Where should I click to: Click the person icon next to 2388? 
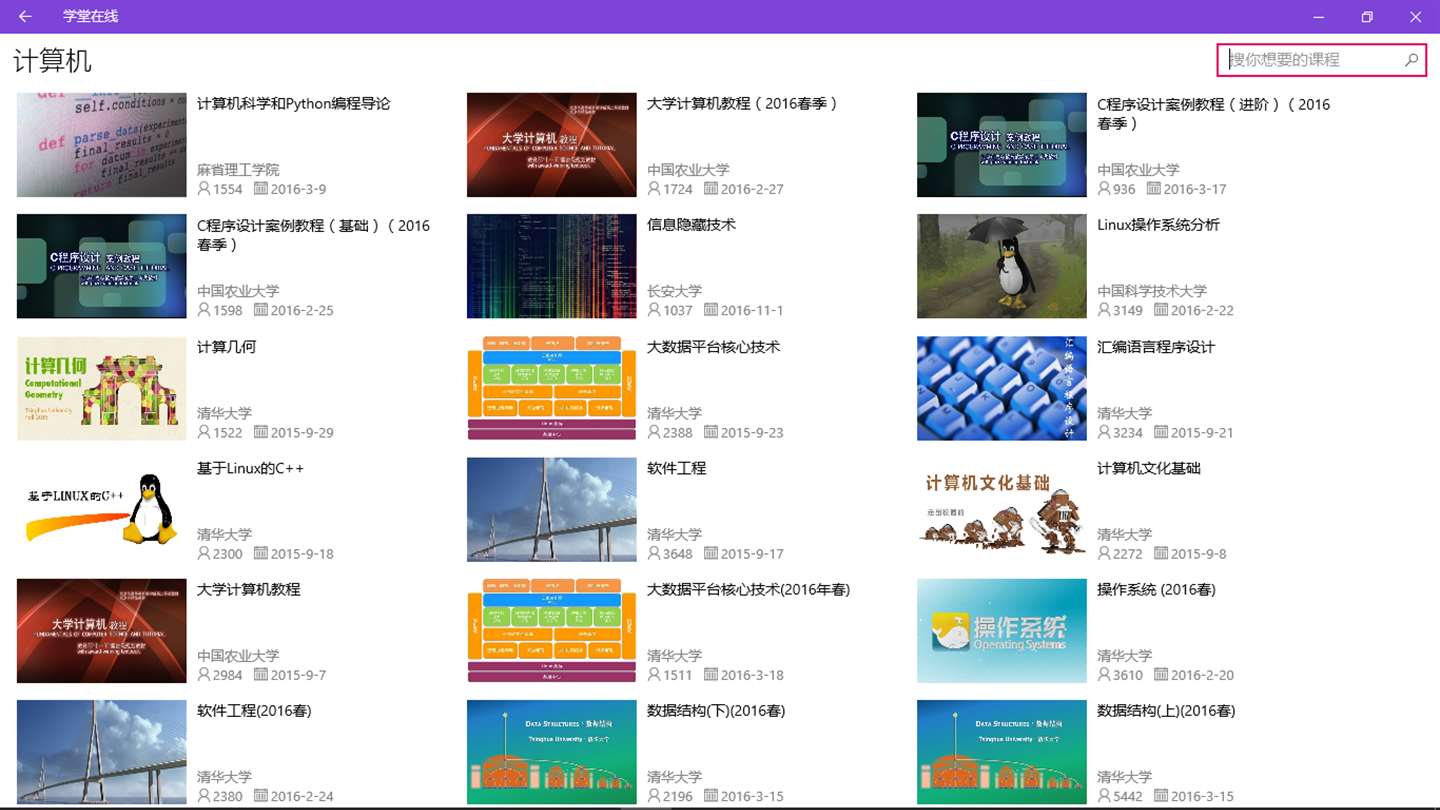(654, 432)
